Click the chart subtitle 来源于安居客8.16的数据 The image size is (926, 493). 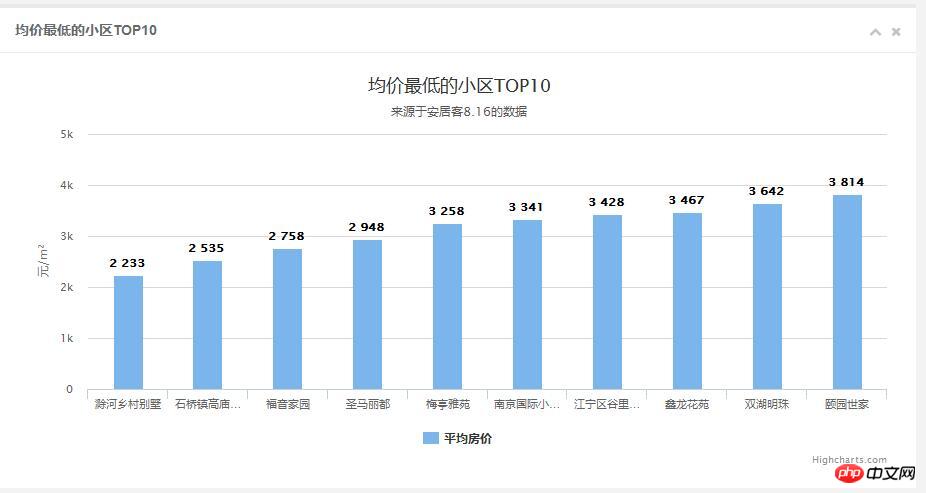coord(458,112)
